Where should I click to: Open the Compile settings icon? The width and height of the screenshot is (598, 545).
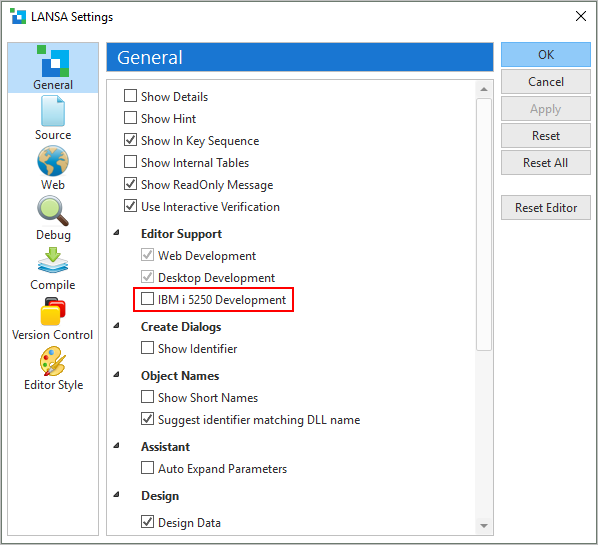tap(53, 260)
